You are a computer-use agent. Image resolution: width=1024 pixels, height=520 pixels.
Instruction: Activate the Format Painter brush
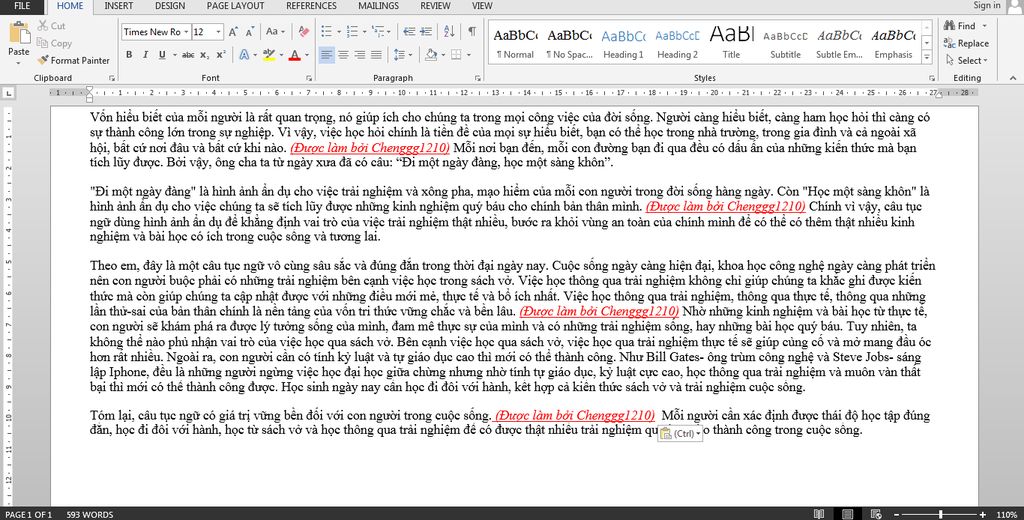(x=73, y=60)
